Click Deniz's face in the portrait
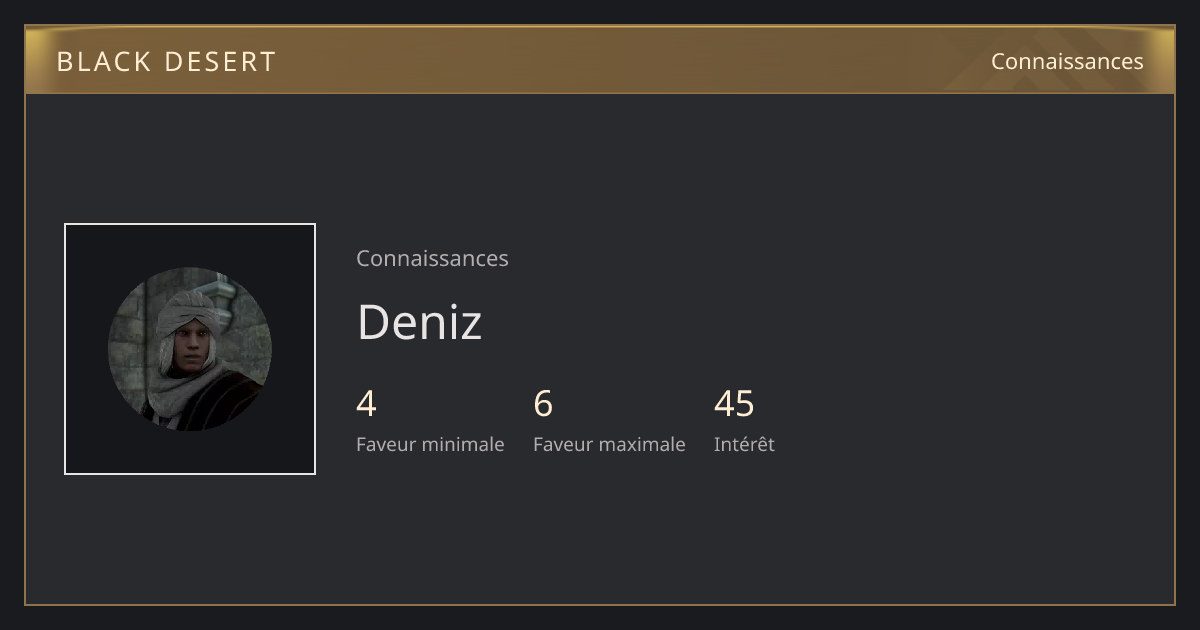Image resolution: width=1200 pixels, height=630 pixels. coord(190,345)
